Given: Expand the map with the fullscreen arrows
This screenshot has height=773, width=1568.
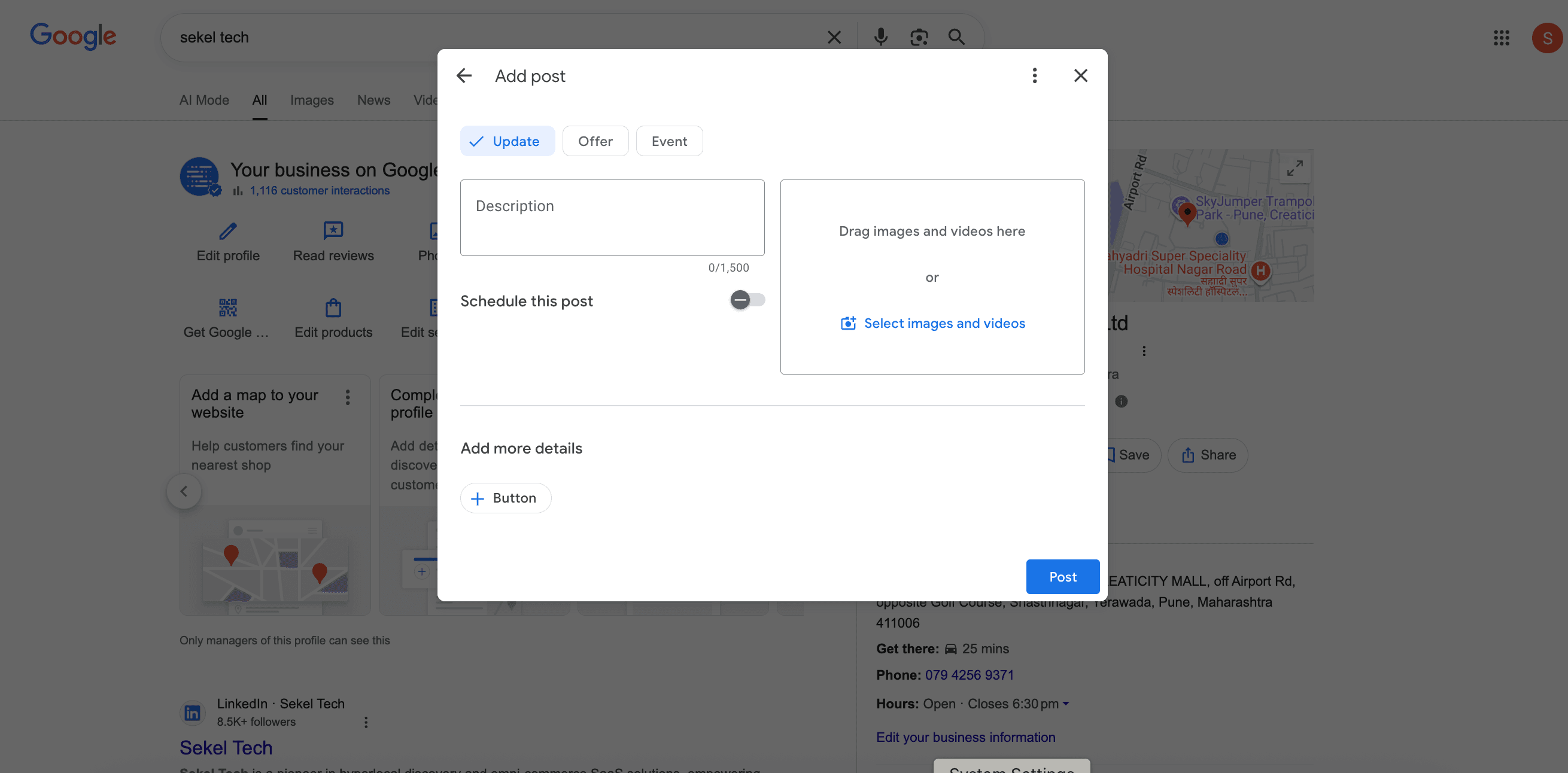Looking at the screenshot, I should pos(1294,168).
